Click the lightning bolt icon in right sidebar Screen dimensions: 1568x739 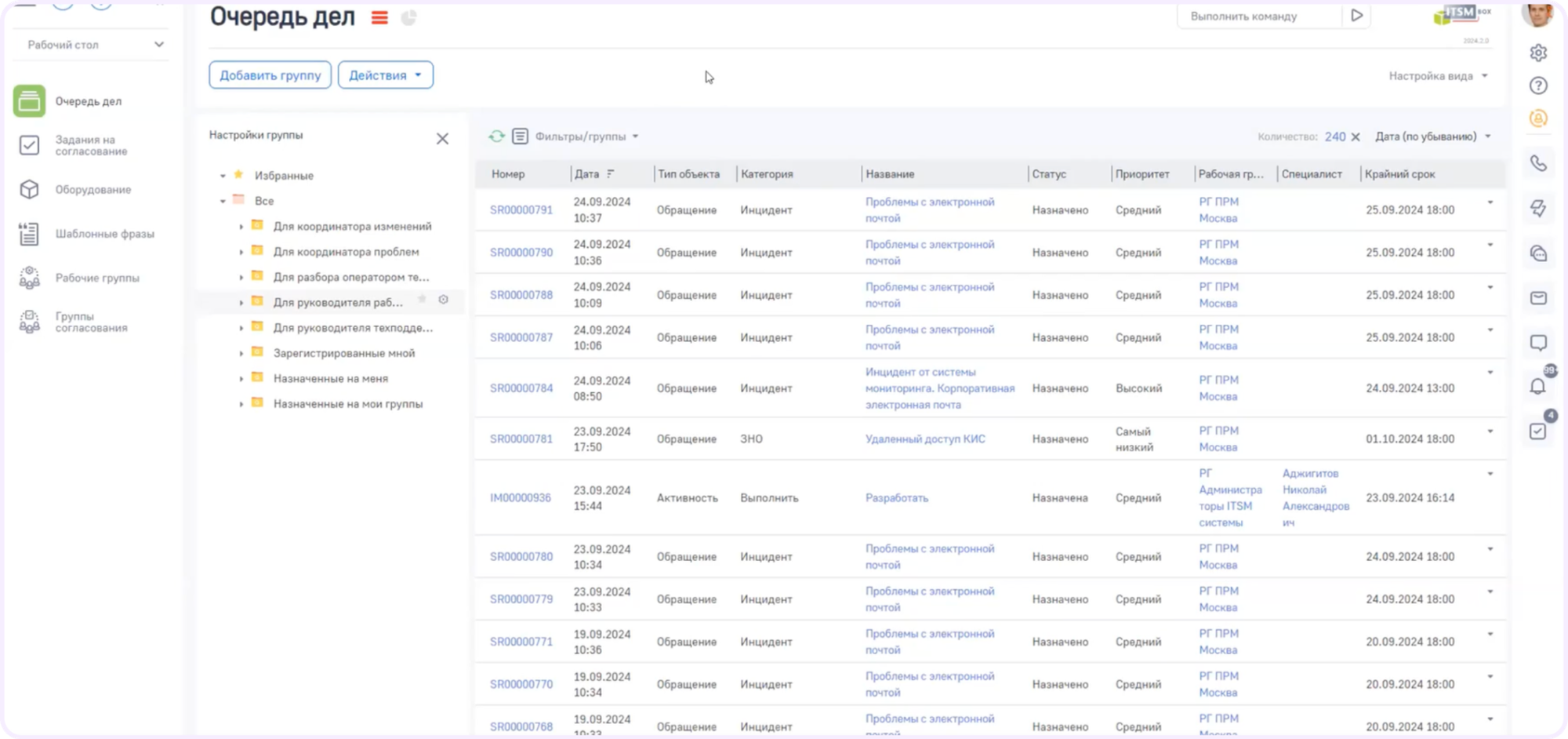pyautogui.click(x=1538, y=208)
